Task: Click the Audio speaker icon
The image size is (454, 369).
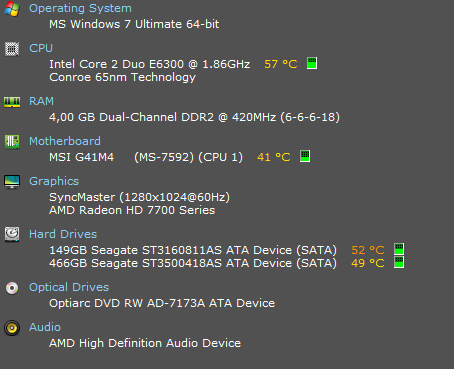Action: (12, 328)
